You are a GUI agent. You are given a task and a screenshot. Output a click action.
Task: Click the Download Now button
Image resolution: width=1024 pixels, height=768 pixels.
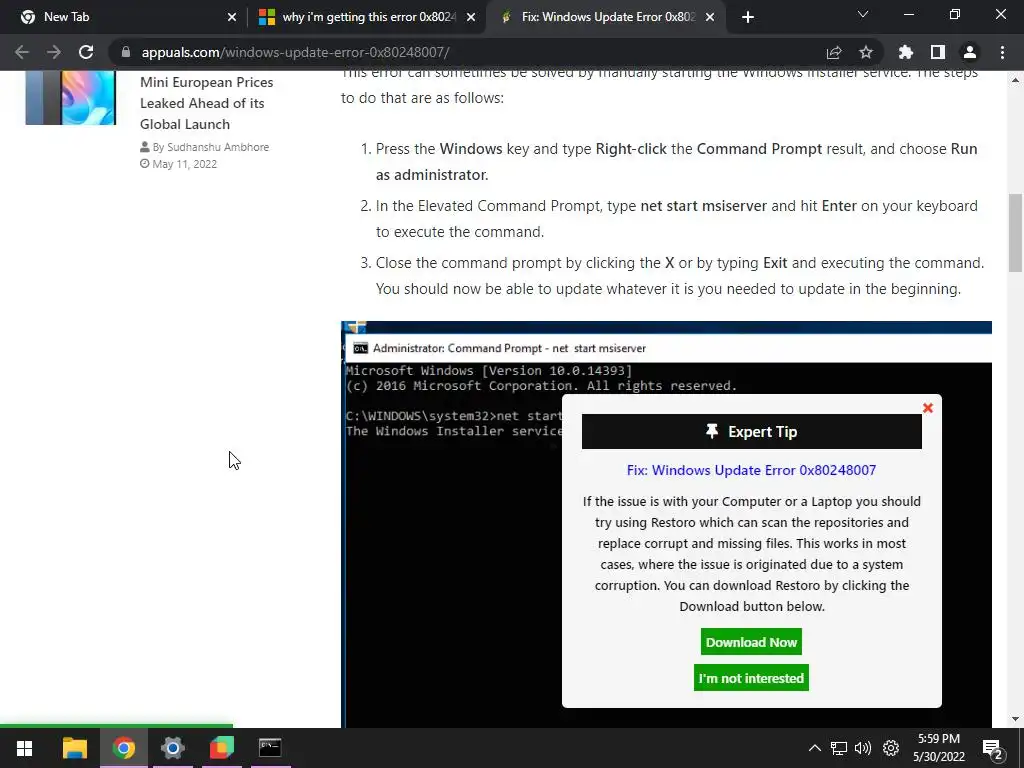point(751,642)
